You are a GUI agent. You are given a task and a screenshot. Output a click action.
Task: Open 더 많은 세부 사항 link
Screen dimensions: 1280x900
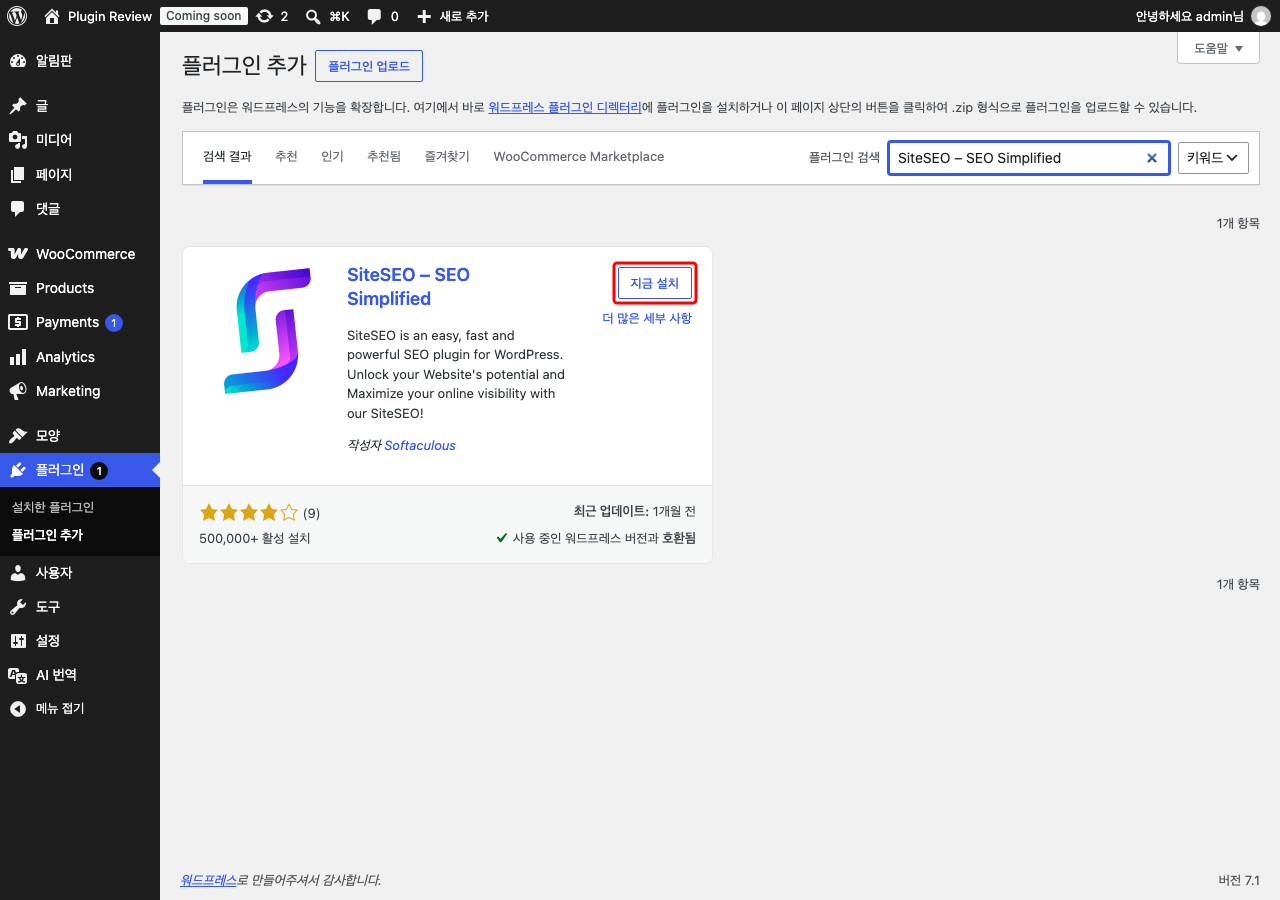[647, 319]
